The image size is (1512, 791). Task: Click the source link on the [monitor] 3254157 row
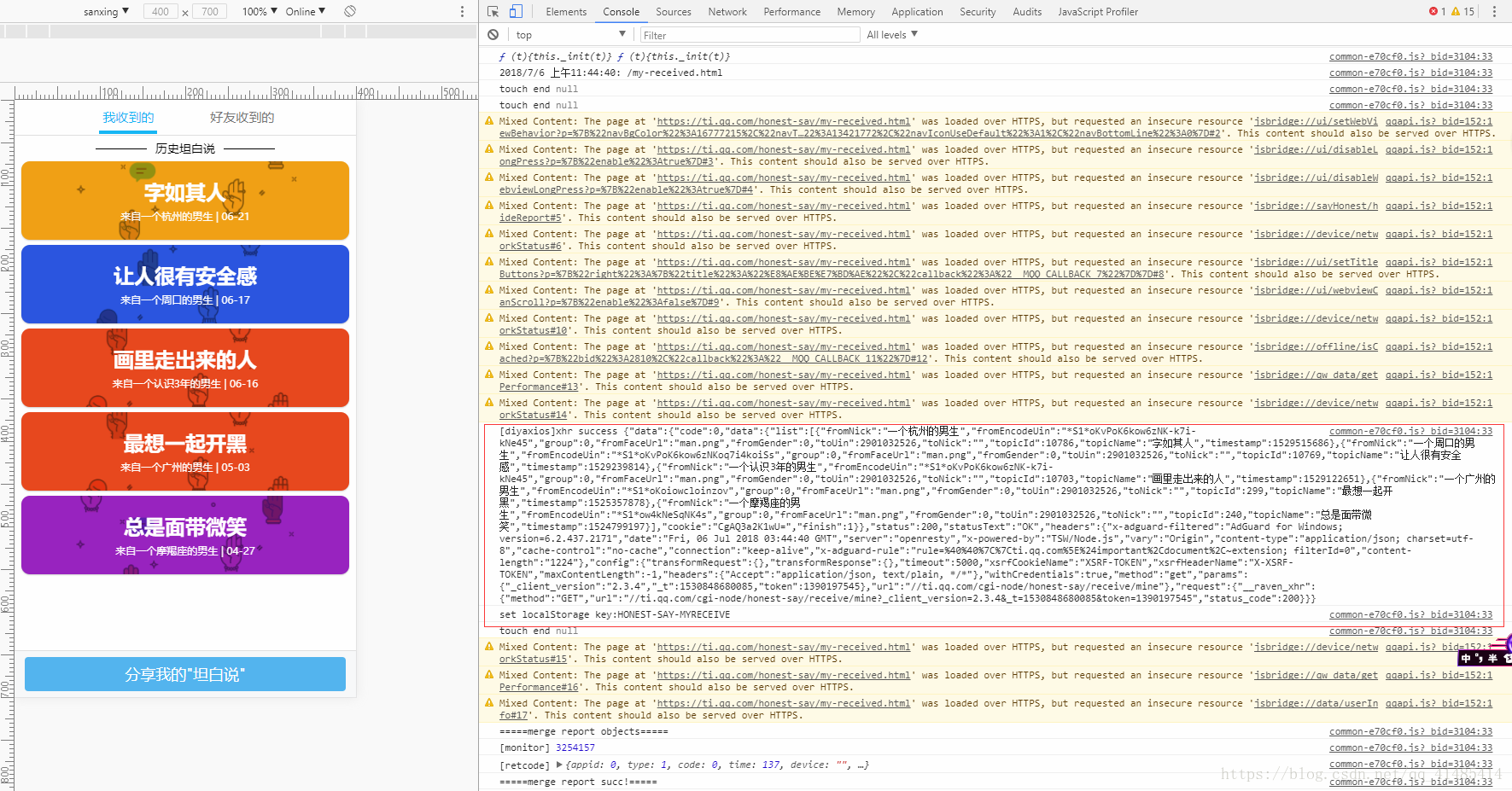pos(1410,747)
